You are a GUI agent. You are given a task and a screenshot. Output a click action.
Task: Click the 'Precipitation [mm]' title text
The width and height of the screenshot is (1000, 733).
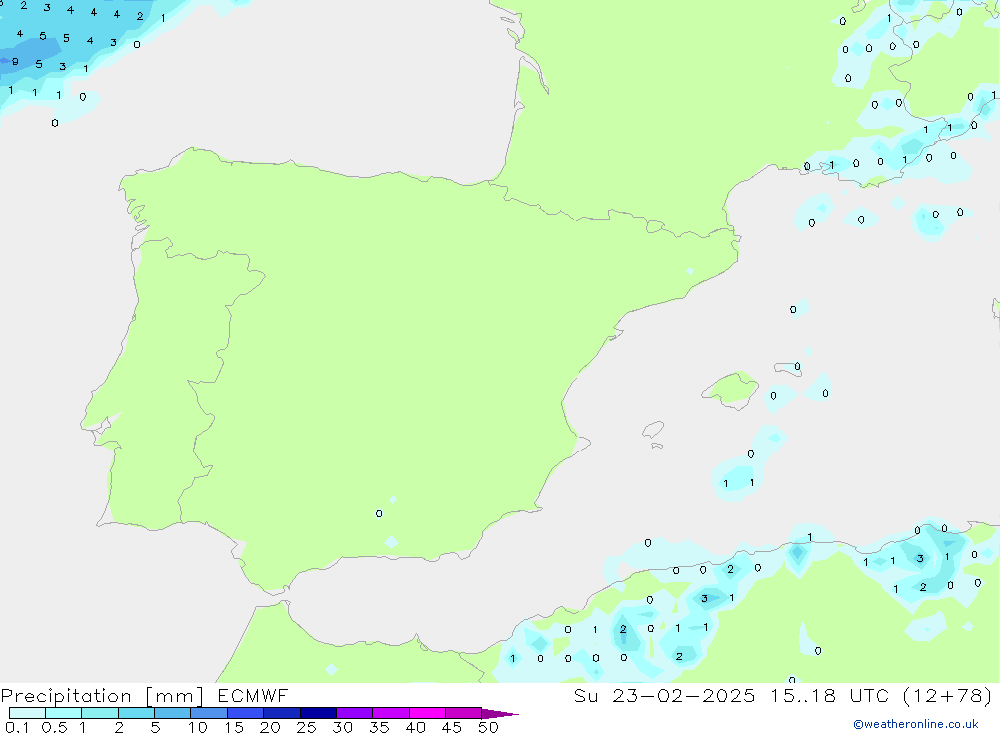click(x=102, y=696)
